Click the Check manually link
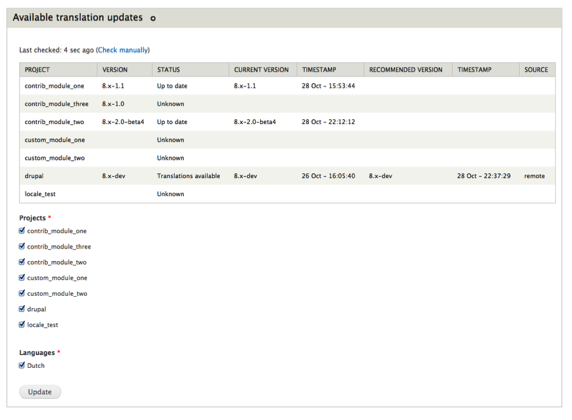 123,50
